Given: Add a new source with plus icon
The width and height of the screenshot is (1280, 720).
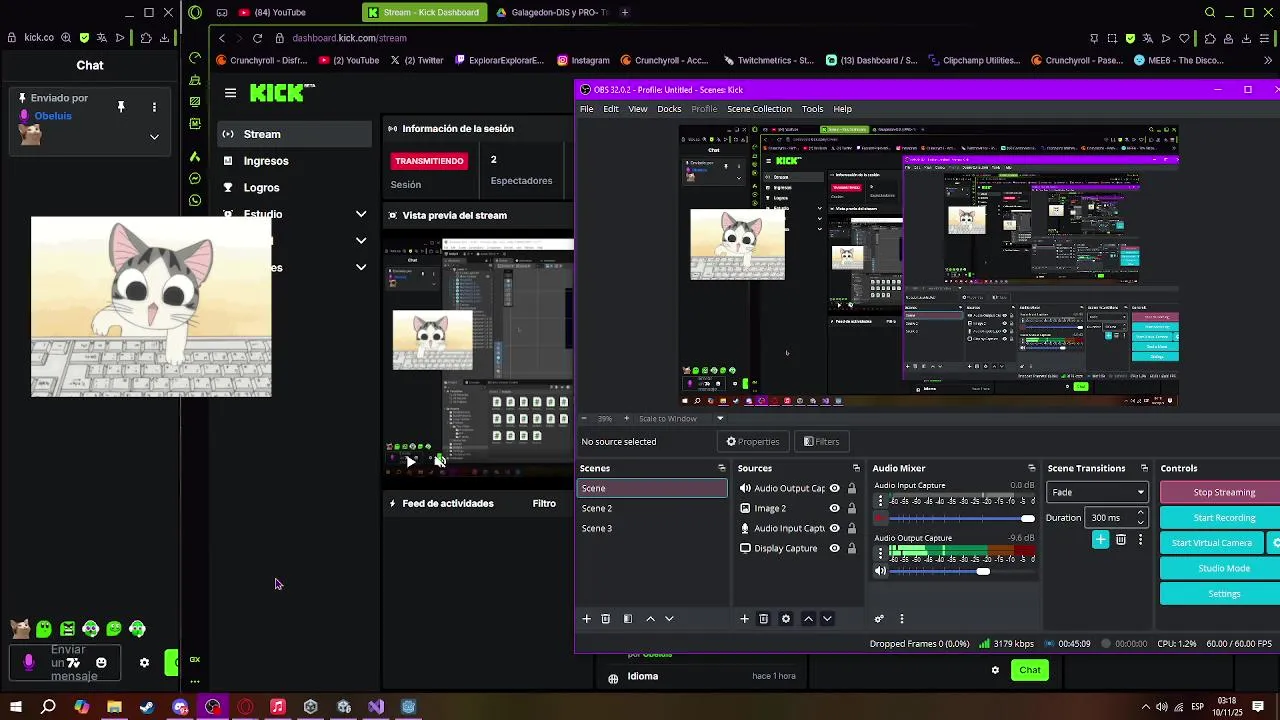Looking at the screenshot, I should (744, 619).
